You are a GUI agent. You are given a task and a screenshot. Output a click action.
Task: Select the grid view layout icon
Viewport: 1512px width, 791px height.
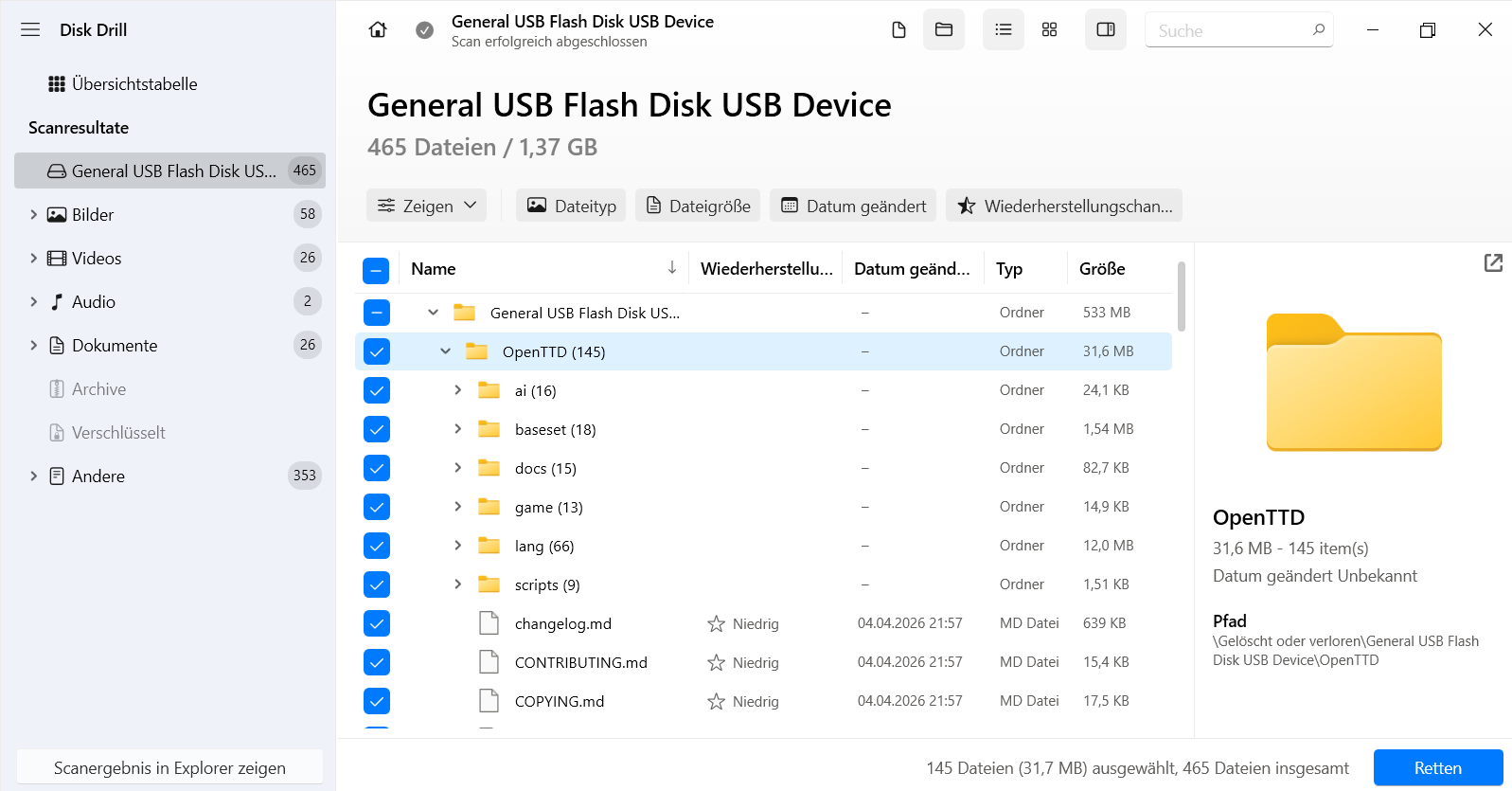[x=1049, y=29]
